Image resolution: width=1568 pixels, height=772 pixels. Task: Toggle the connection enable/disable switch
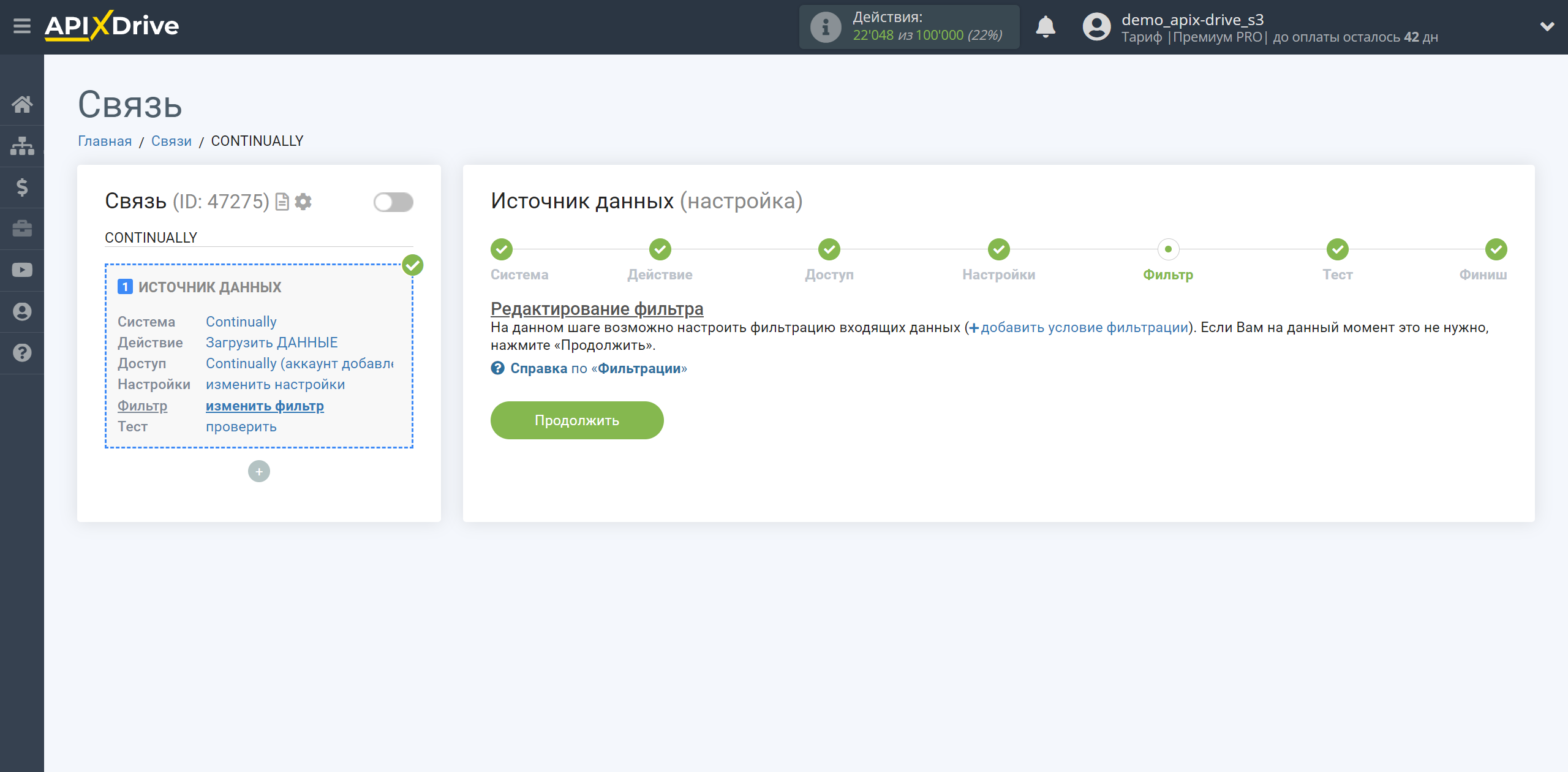pyautogui.click(x=392, y=202)
